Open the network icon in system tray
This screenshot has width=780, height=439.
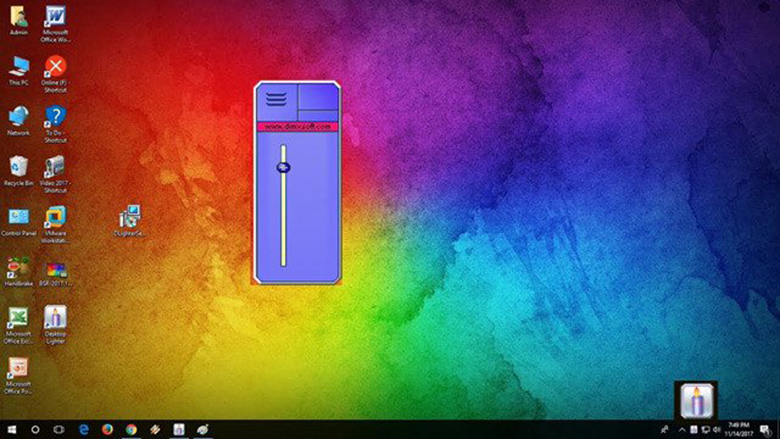[x=705, y=430]
